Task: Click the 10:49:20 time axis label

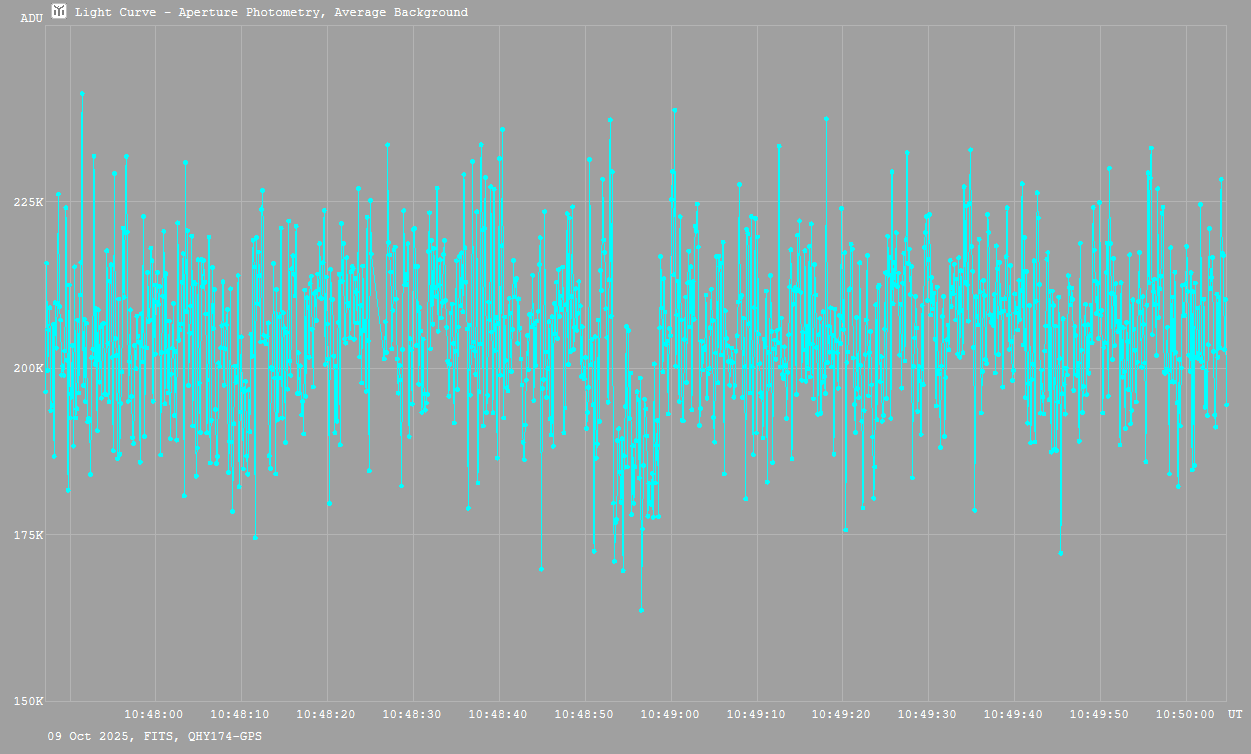Action: (842, 714)
